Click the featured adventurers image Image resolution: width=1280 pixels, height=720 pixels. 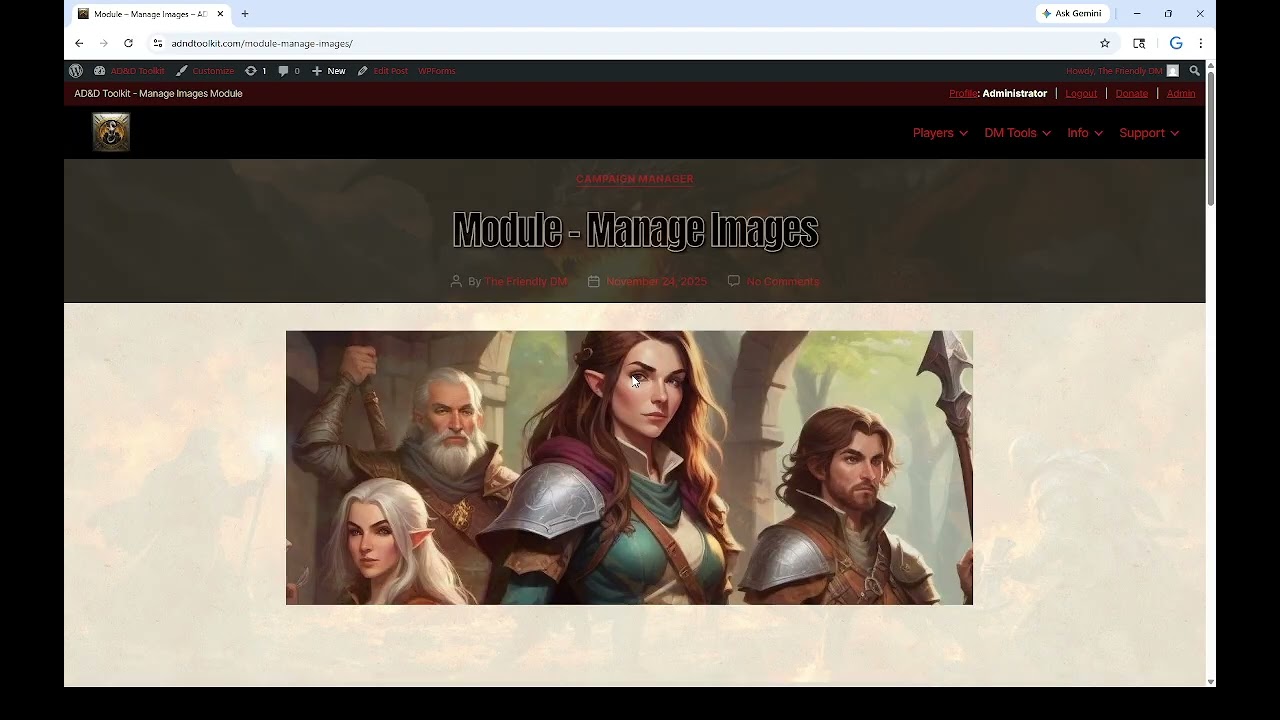[x=629, y=467]
